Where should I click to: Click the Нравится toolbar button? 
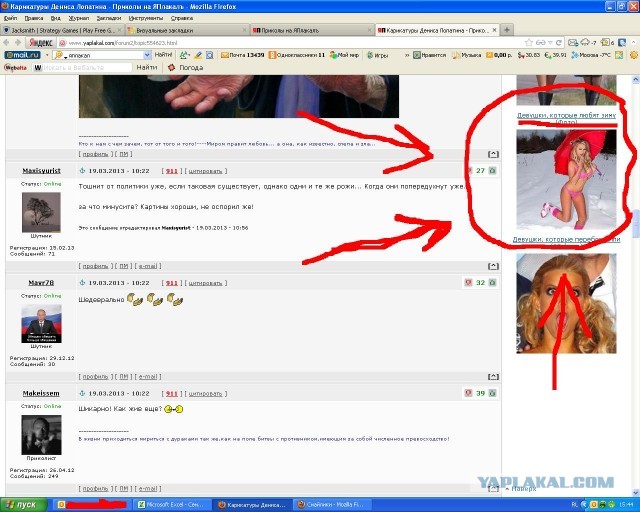430,55
